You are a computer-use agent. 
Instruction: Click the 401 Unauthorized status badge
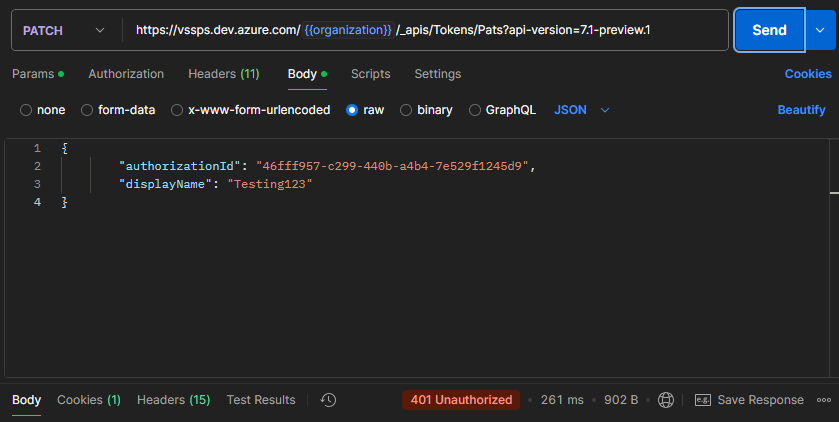click(x=461, y=400)
